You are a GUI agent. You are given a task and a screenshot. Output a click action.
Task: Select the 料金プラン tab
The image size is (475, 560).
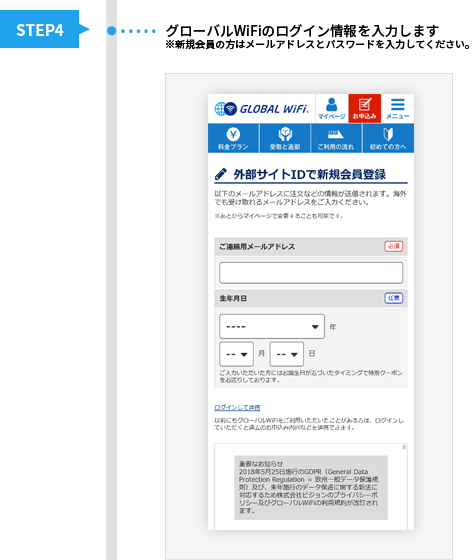pyautogui.click(x=233, y=139)
